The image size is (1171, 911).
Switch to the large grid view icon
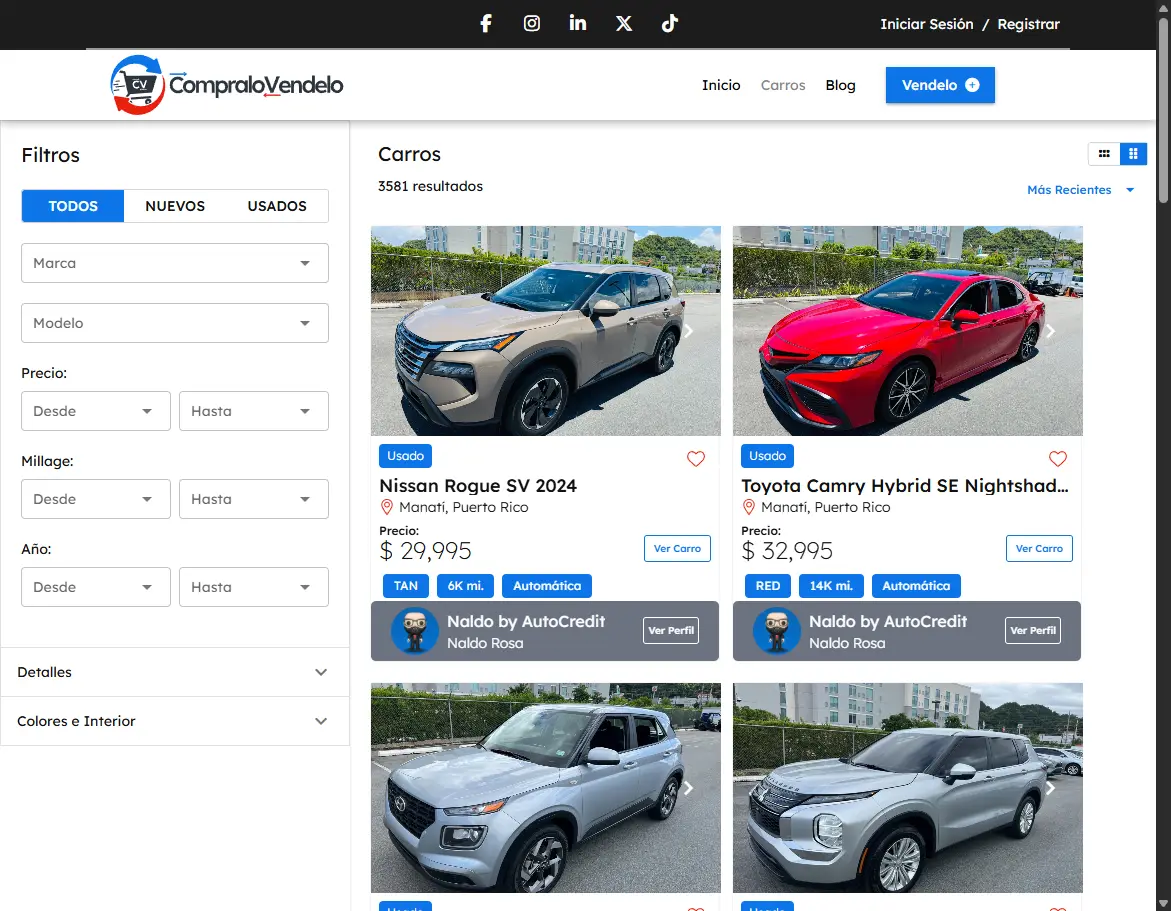[1133, 154]
